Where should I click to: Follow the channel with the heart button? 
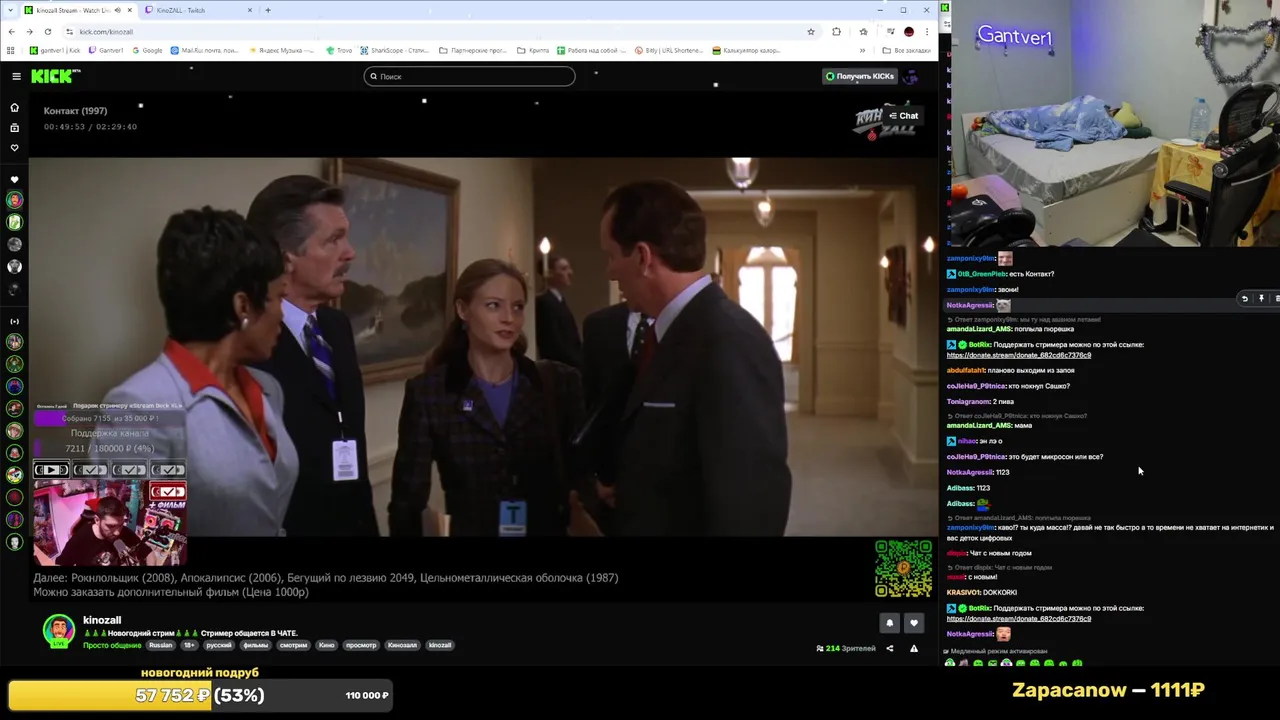(x=913, y=623)
